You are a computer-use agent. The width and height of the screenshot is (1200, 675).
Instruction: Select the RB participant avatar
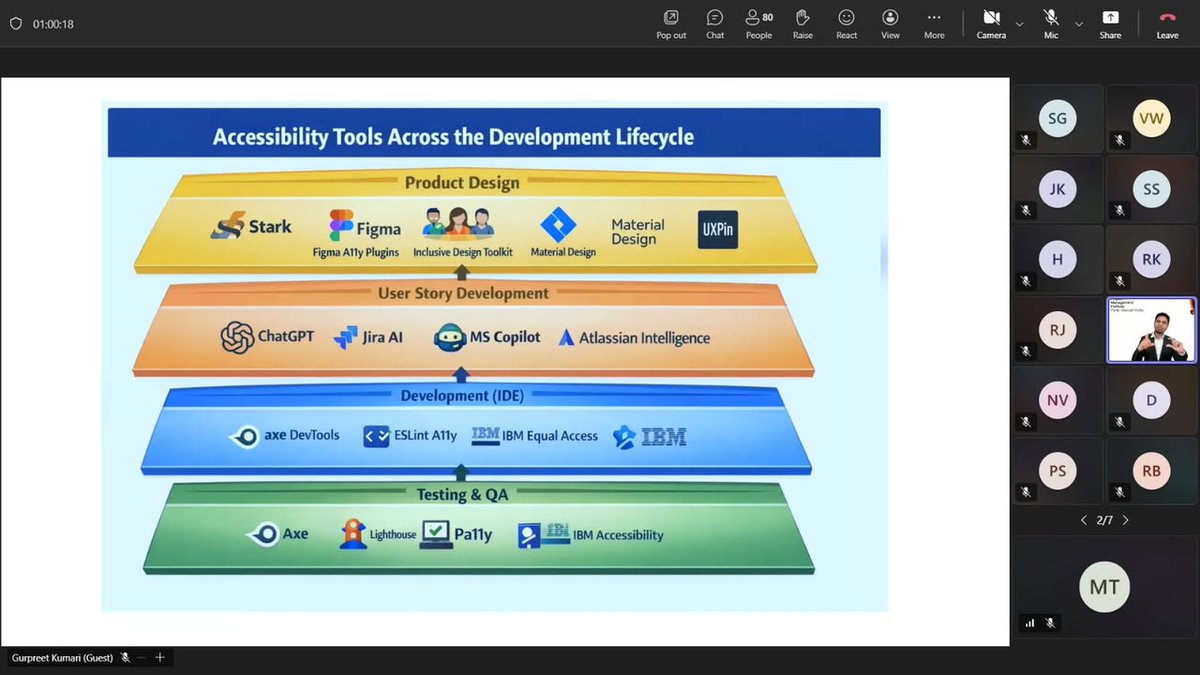coord(1151,471)
